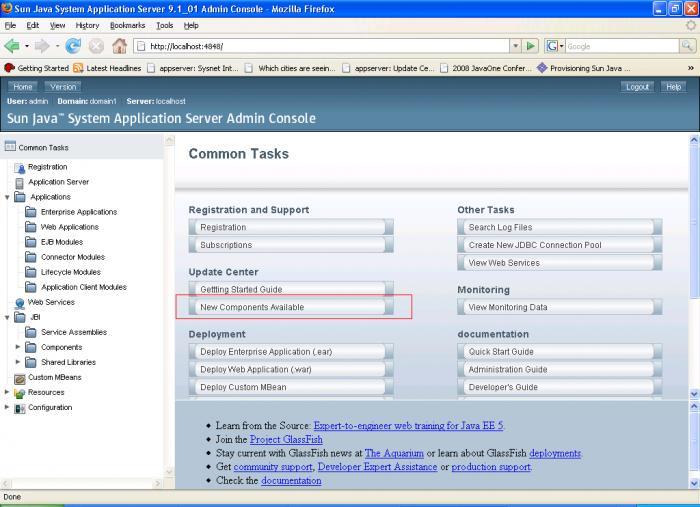Select Lifecycle Modules in the tree
The height and width of the screenshot is (507, 700).
tap(70, 272)
